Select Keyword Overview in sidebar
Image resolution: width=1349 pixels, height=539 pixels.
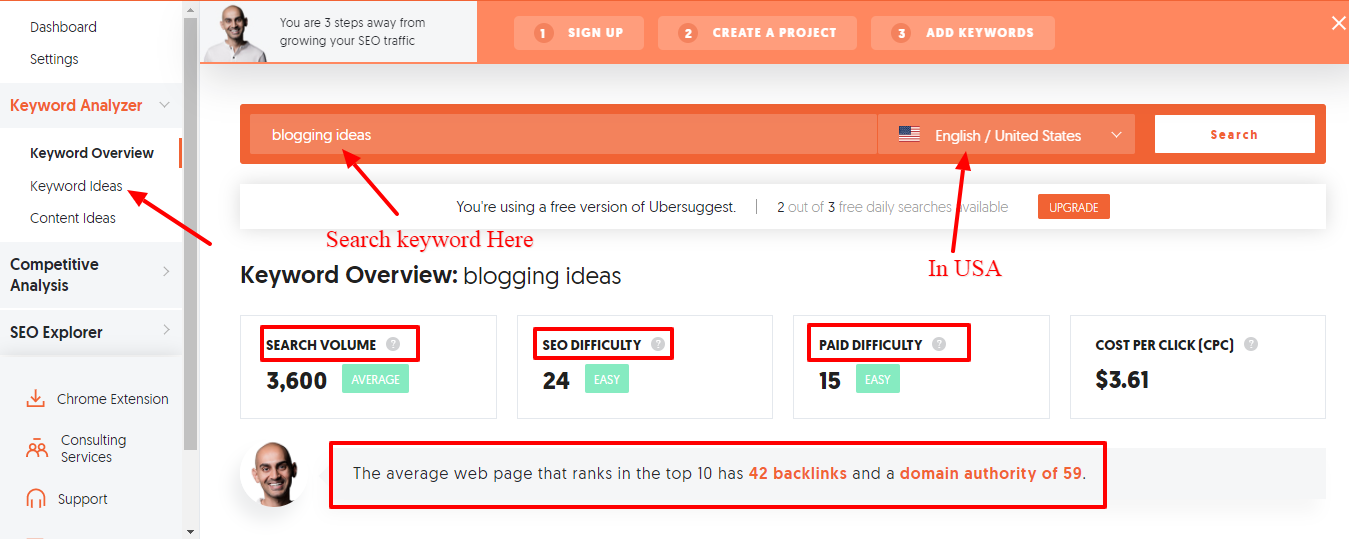[92, 153]
